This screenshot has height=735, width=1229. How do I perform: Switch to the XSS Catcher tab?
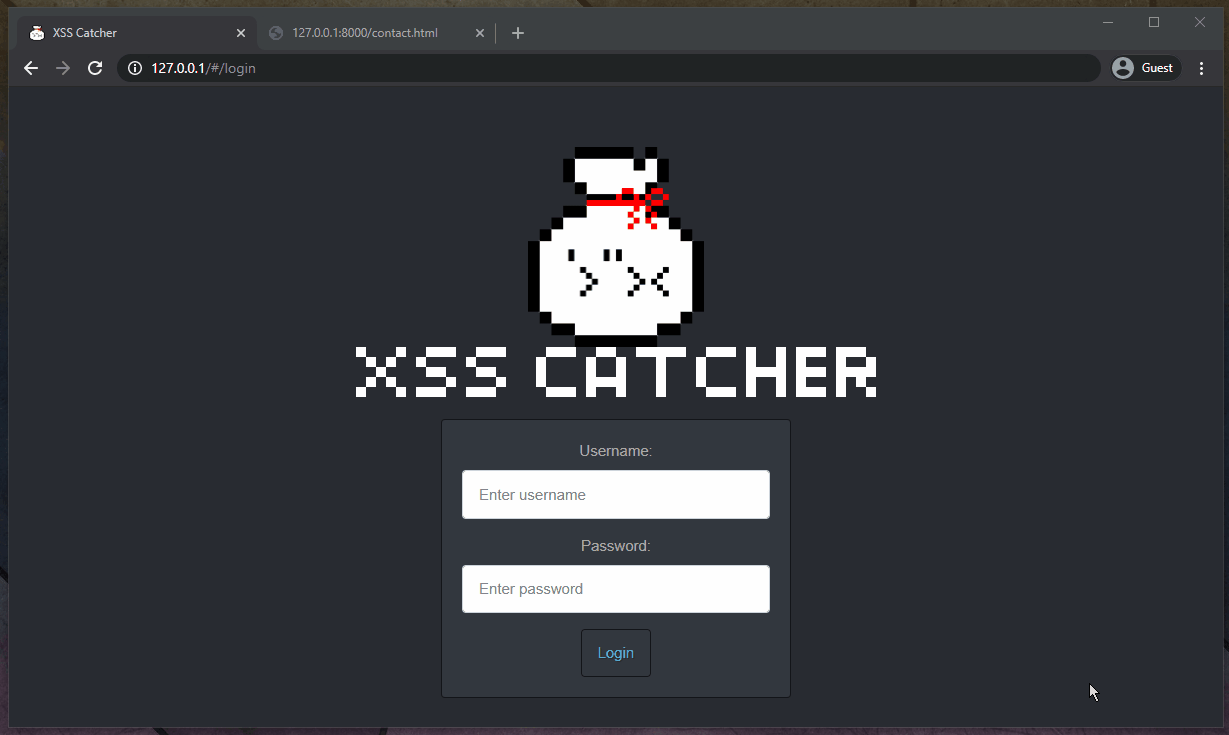(x=137, y=33)
